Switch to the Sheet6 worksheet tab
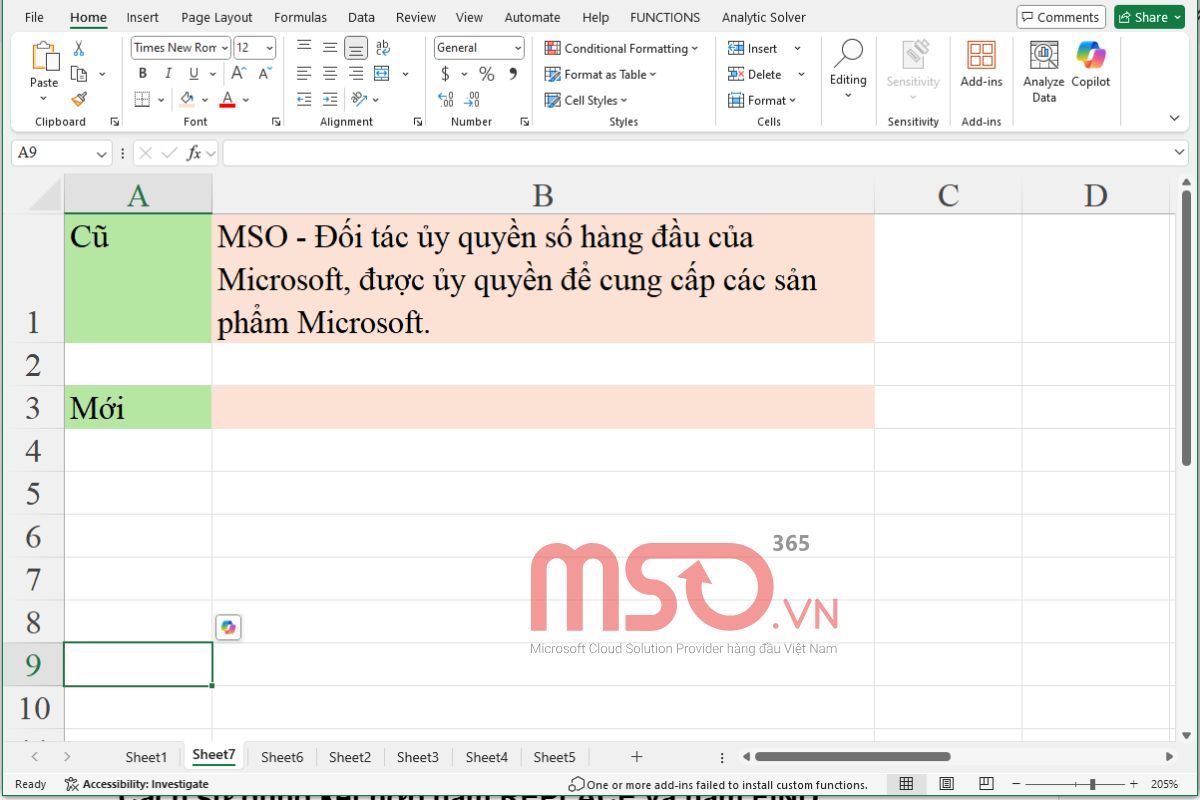This screenshot has width=1200, height=800. click(282, 757)
